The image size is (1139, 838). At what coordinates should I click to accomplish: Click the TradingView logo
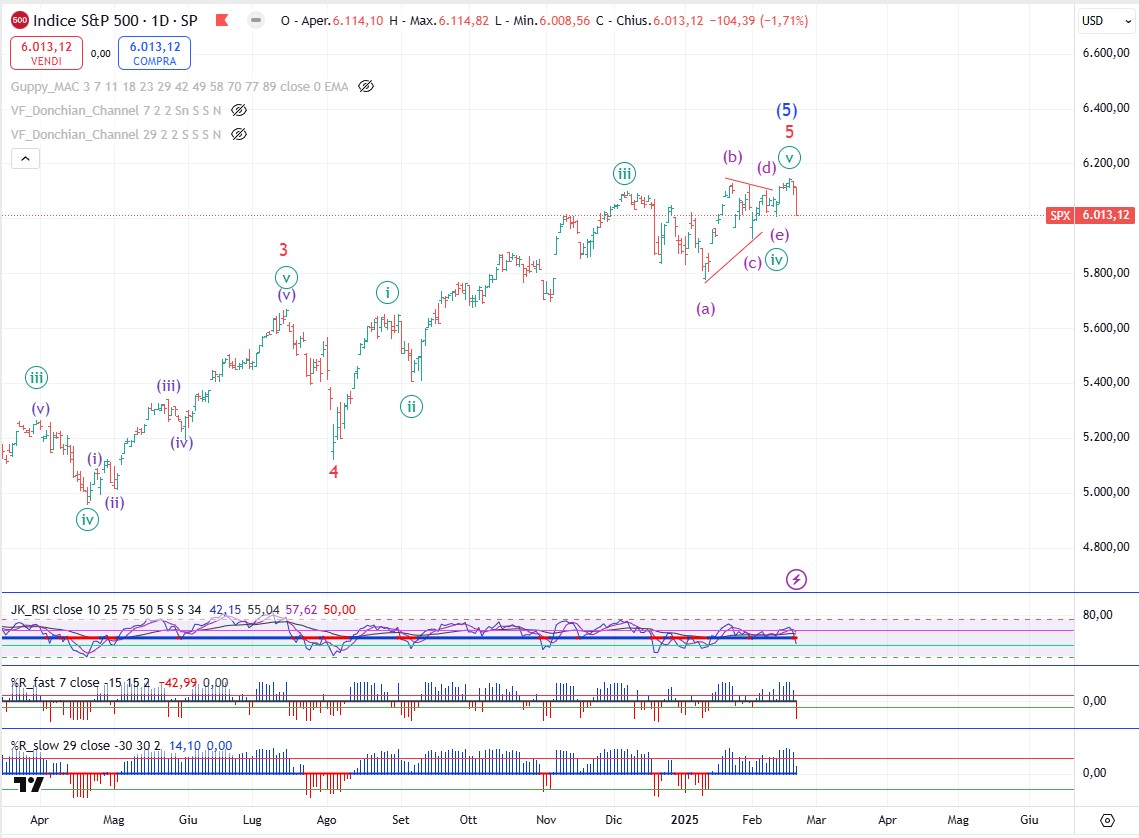click(29, 784)
